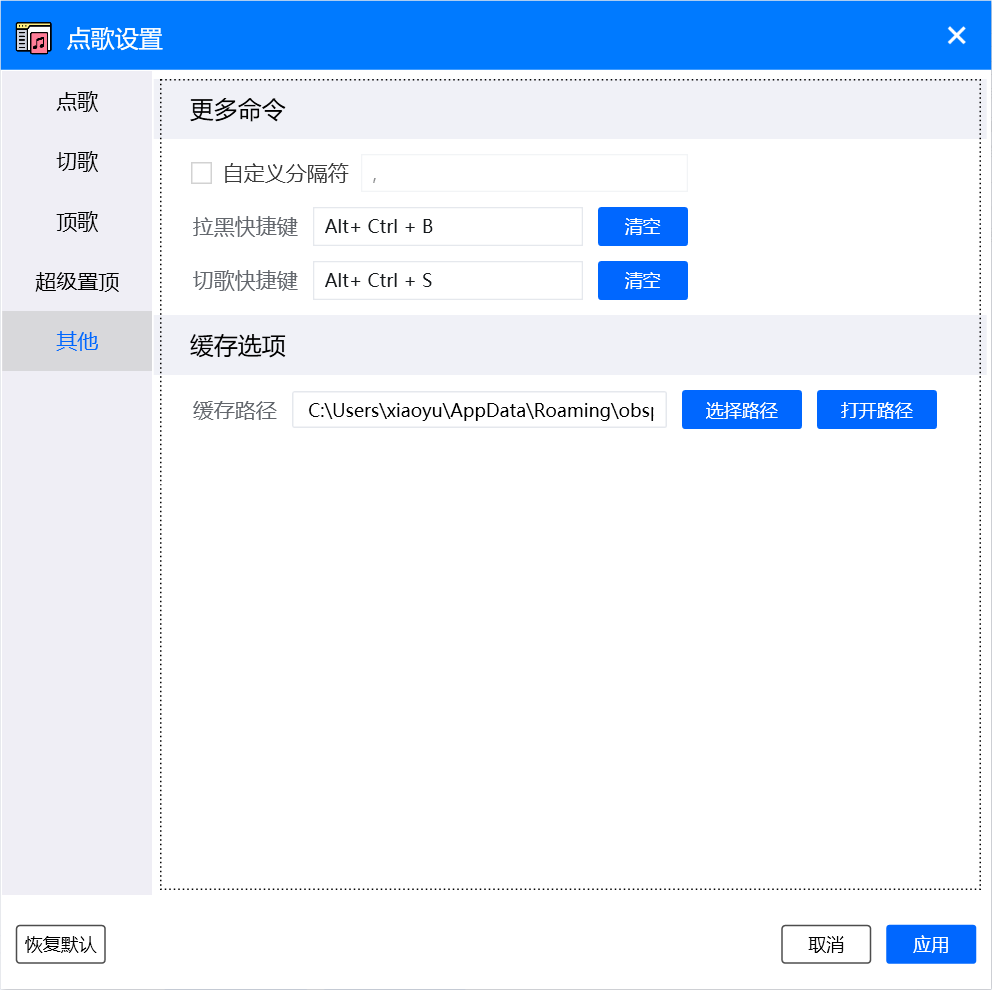992x990 pixels.
Task: Open the 超级置顶 settings section
Action: pos(77,282)
